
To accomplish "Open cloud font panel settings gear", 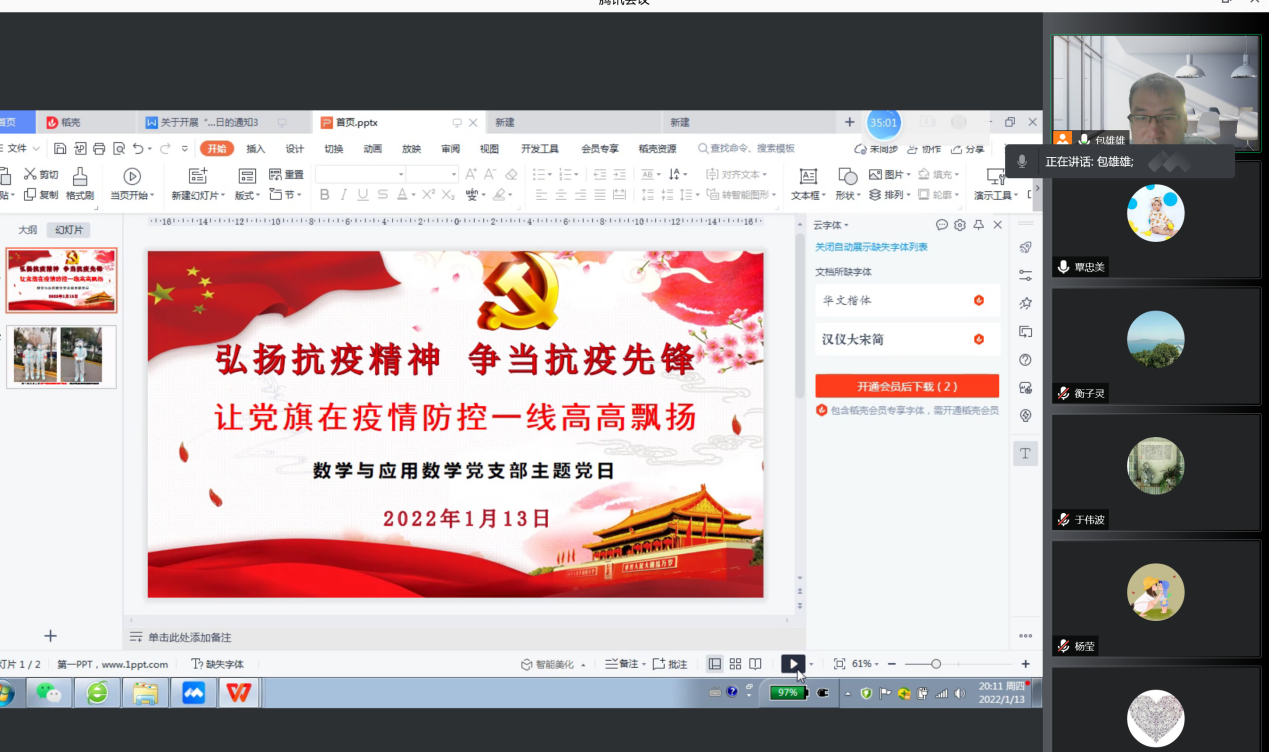I will pyautogui.click(x=960, y=225).
